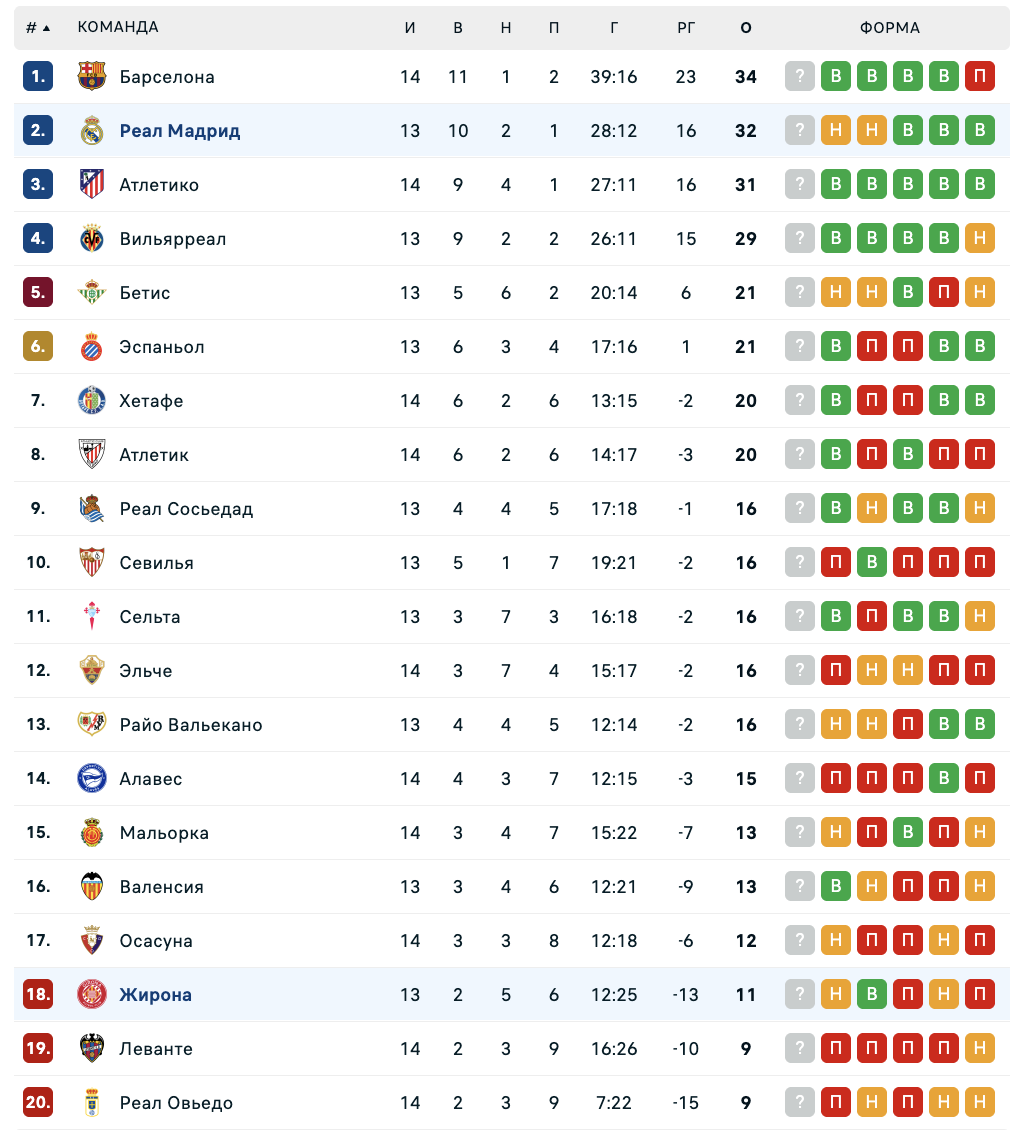Sort standings by points column О
This screenshot has height=1136, width=1026.
pyautogui.click(x=746, y=28)
